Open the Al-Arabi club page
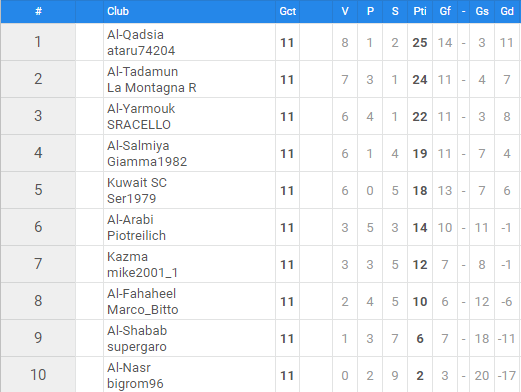Image resolution: width=521 pixels, height=392 pixels. tap(130, 220)
